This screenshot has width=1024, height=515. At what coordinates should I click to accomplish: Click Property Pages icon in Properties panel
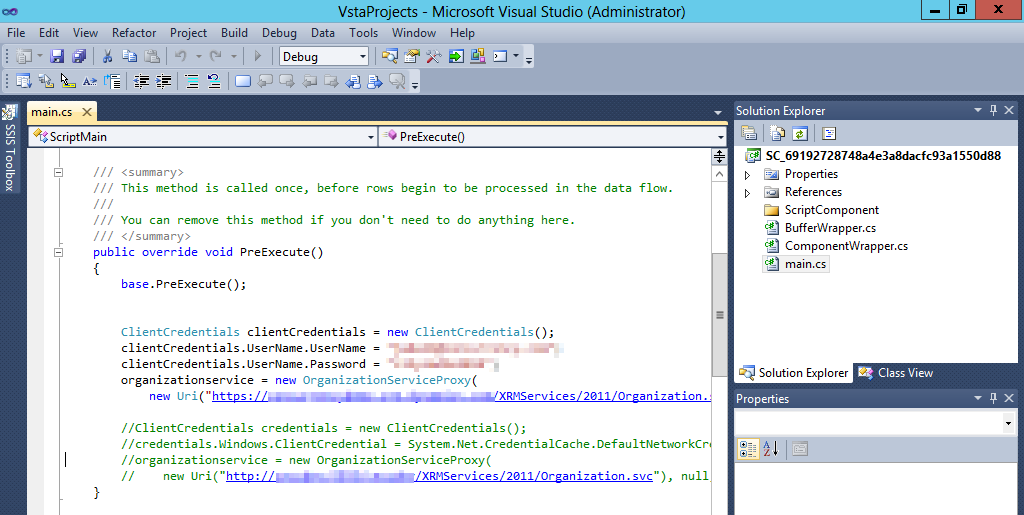799,449
